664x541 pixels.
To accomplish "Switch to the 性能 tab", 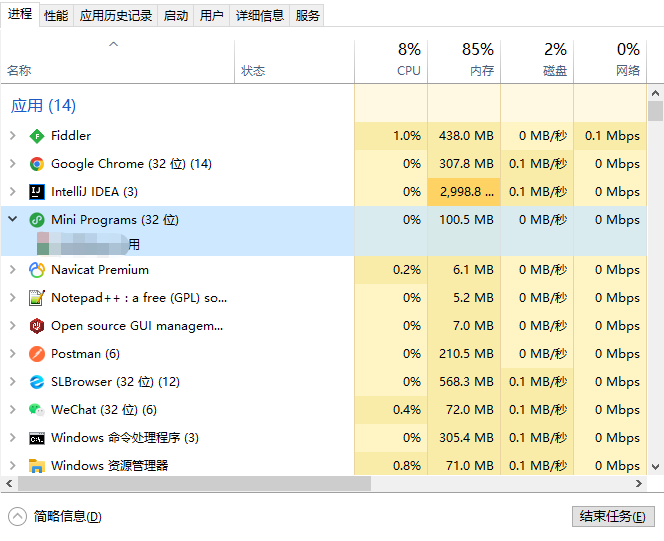I will click(x=56, y=15).
